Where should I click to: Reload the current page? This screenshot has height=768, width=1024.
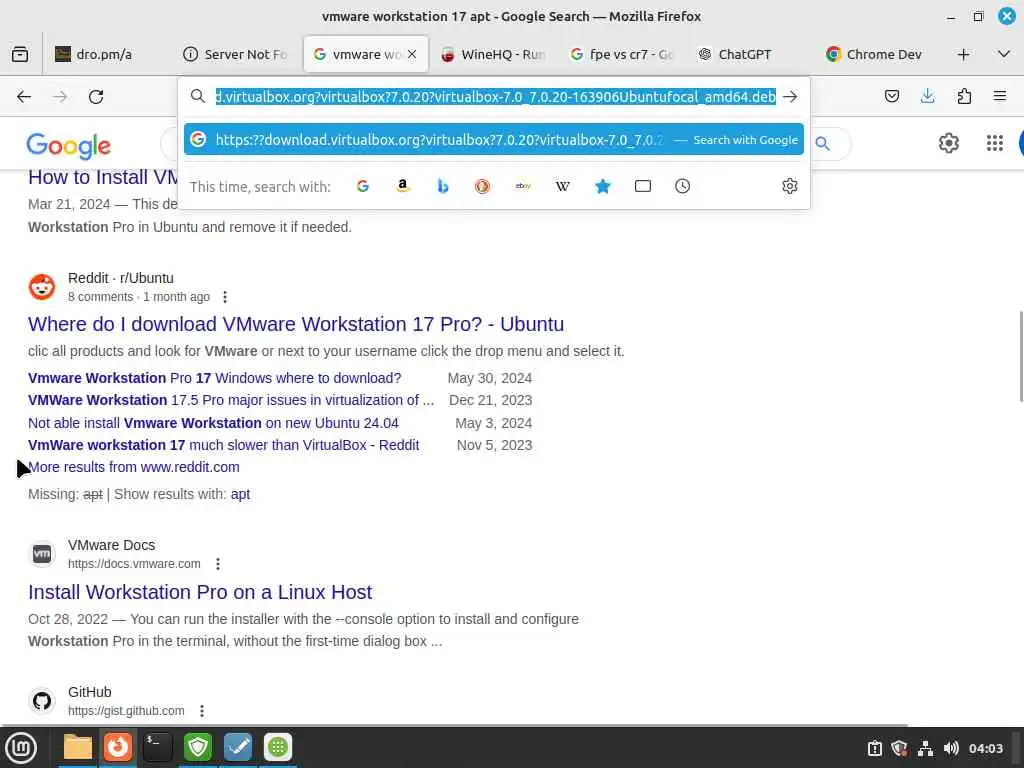coord(96,97)
